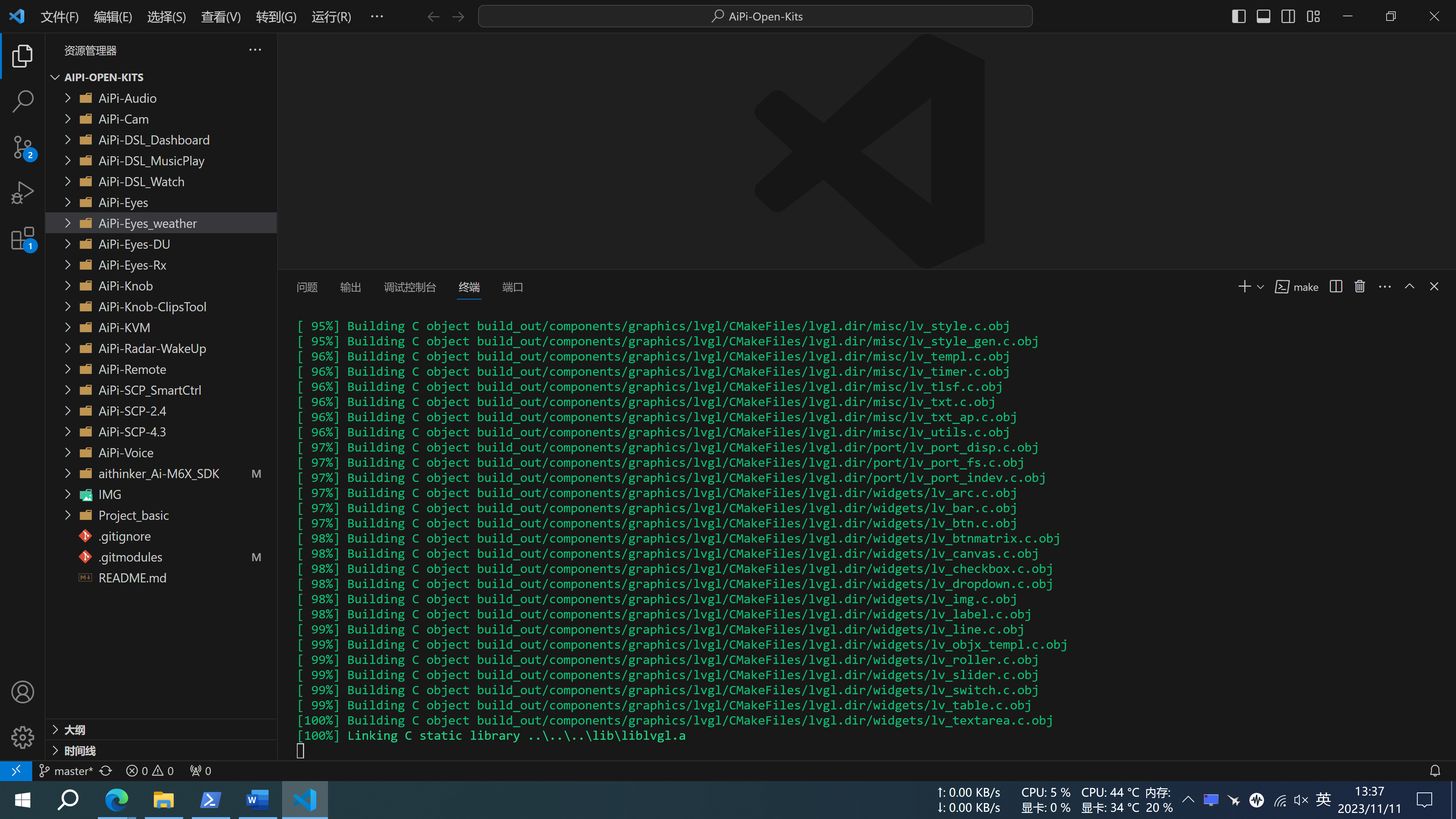Open terminal panel more actions ellipsis

1384,287
